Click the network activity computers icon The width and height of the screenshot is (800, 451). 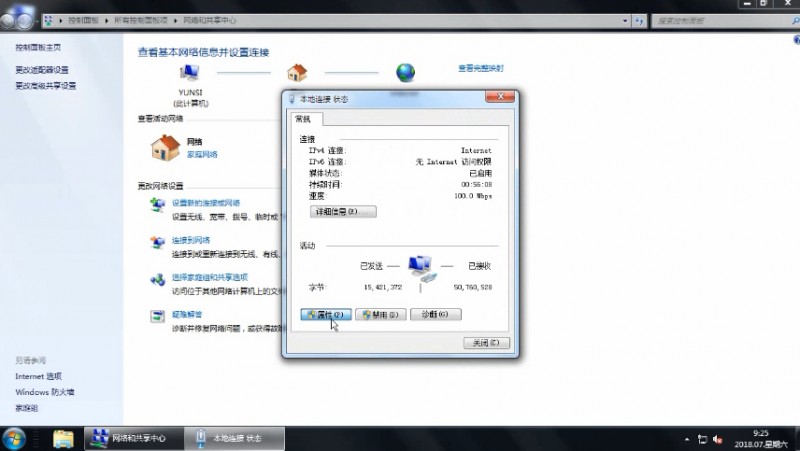421,268
